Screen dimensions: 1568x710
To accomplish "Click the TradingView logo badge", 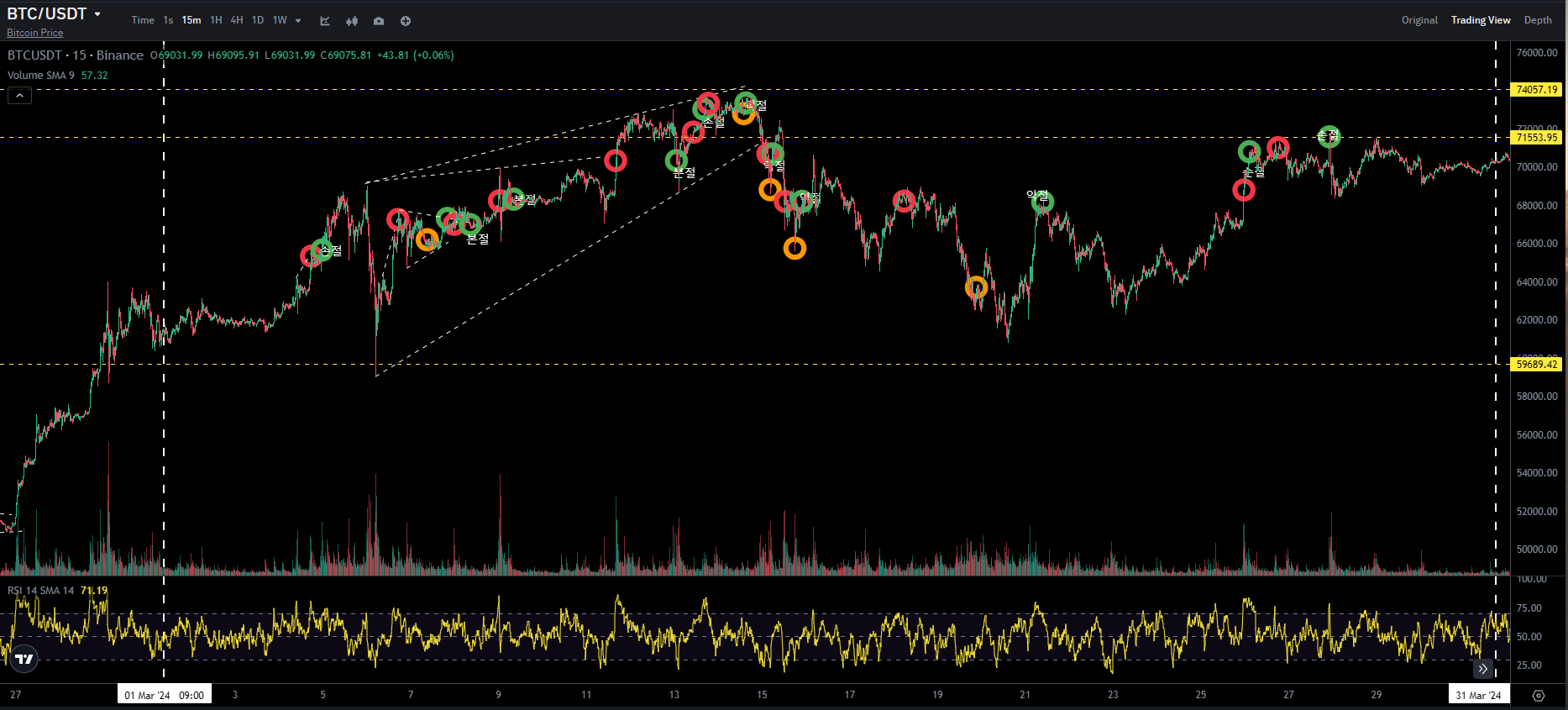I will coord(24,659).
